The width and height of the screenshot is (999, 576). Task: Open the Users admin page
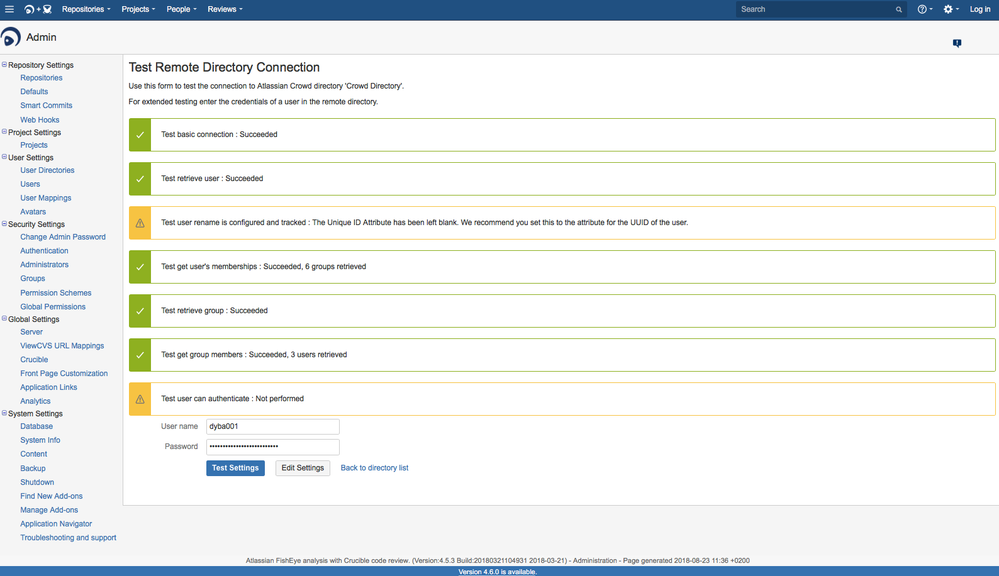(30, 184)
